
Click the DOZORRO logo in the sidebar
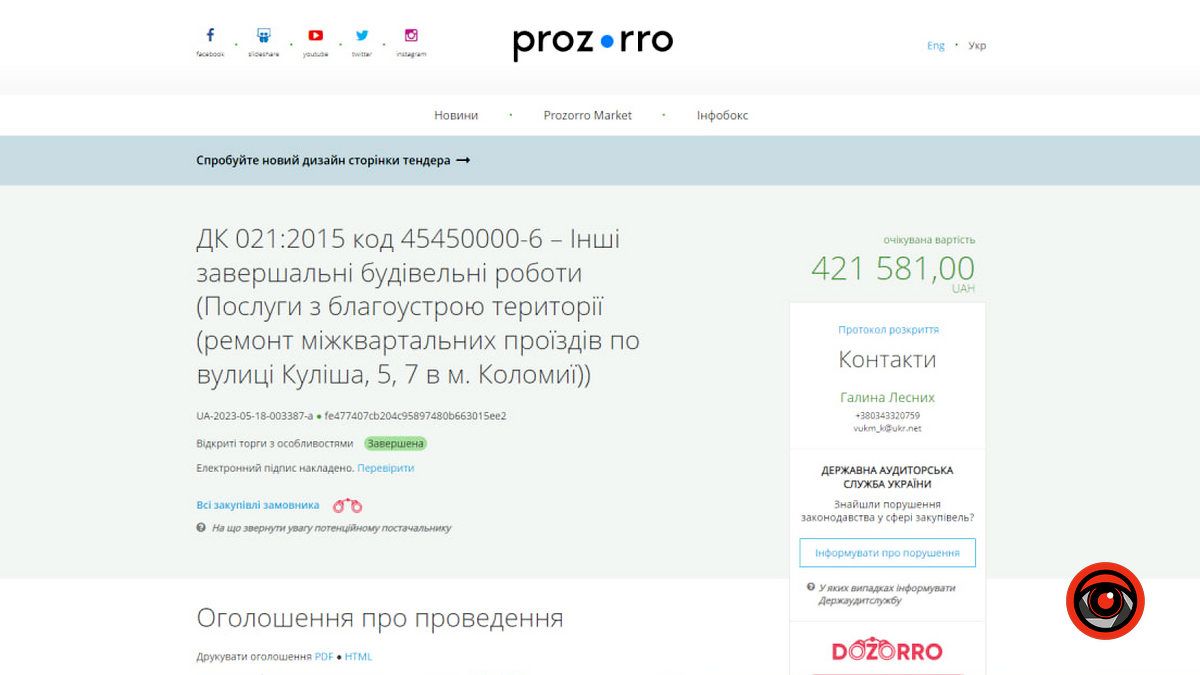pos(887,651)
